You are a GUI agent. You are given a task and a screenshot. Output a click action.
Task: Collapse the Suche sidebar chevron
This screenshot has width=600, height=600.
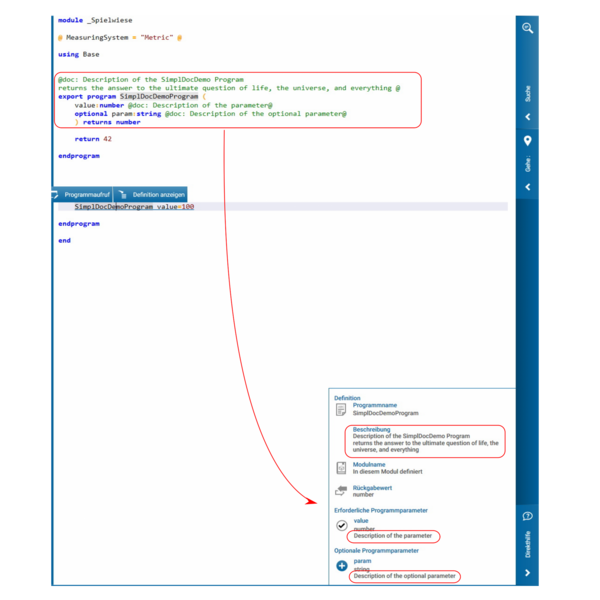tap(528, 117)
